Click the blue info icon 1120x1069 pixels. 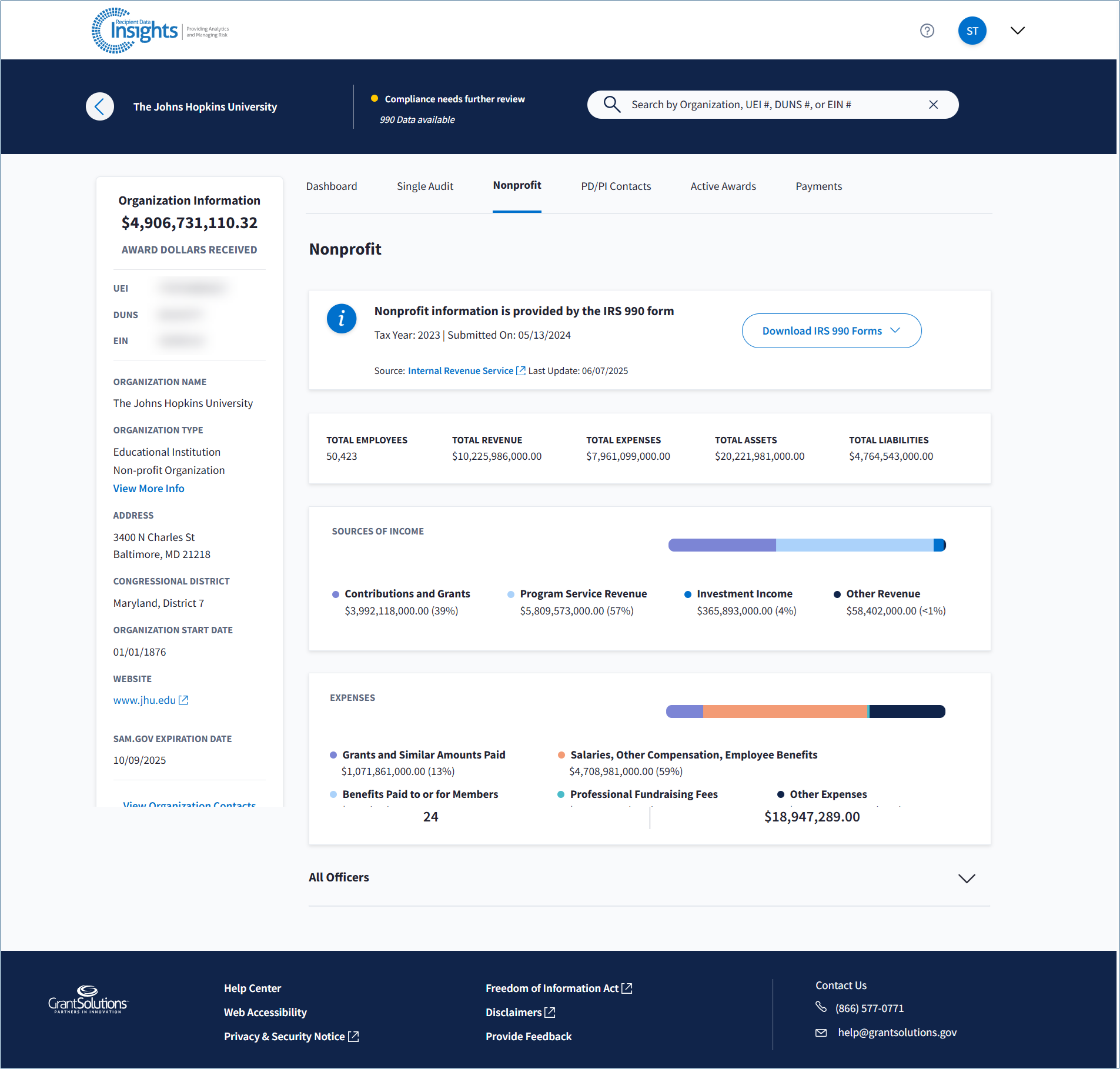342,319
